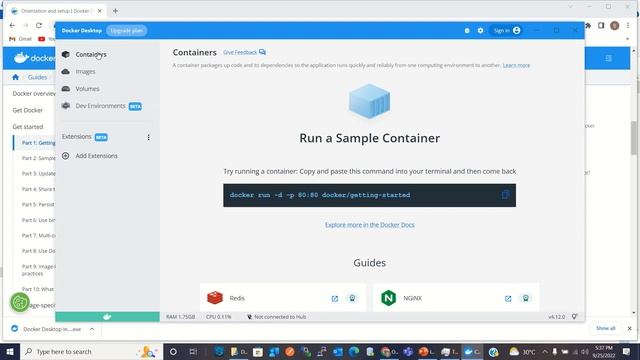640x360 pixels.
Task: Open the troubleshoot bug icon
Action: tap(467, 31)
